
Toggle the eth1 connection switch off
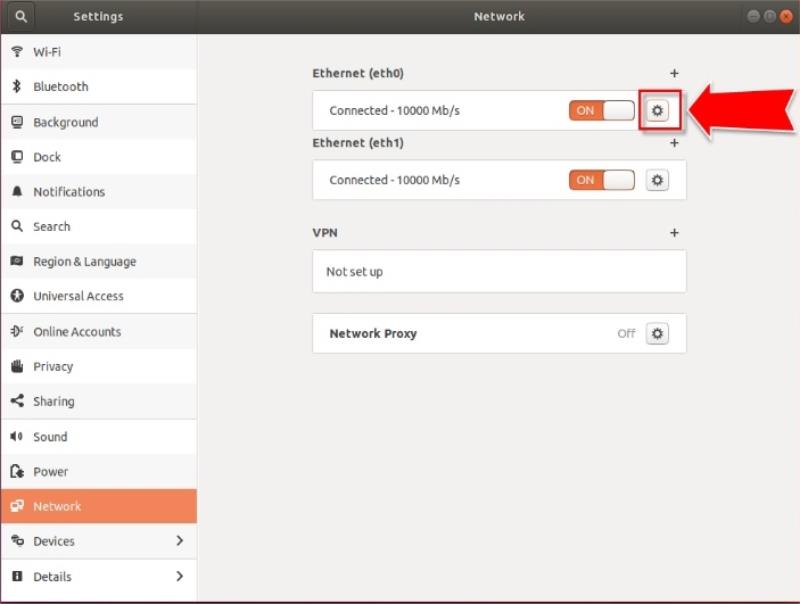click(602, 181)
